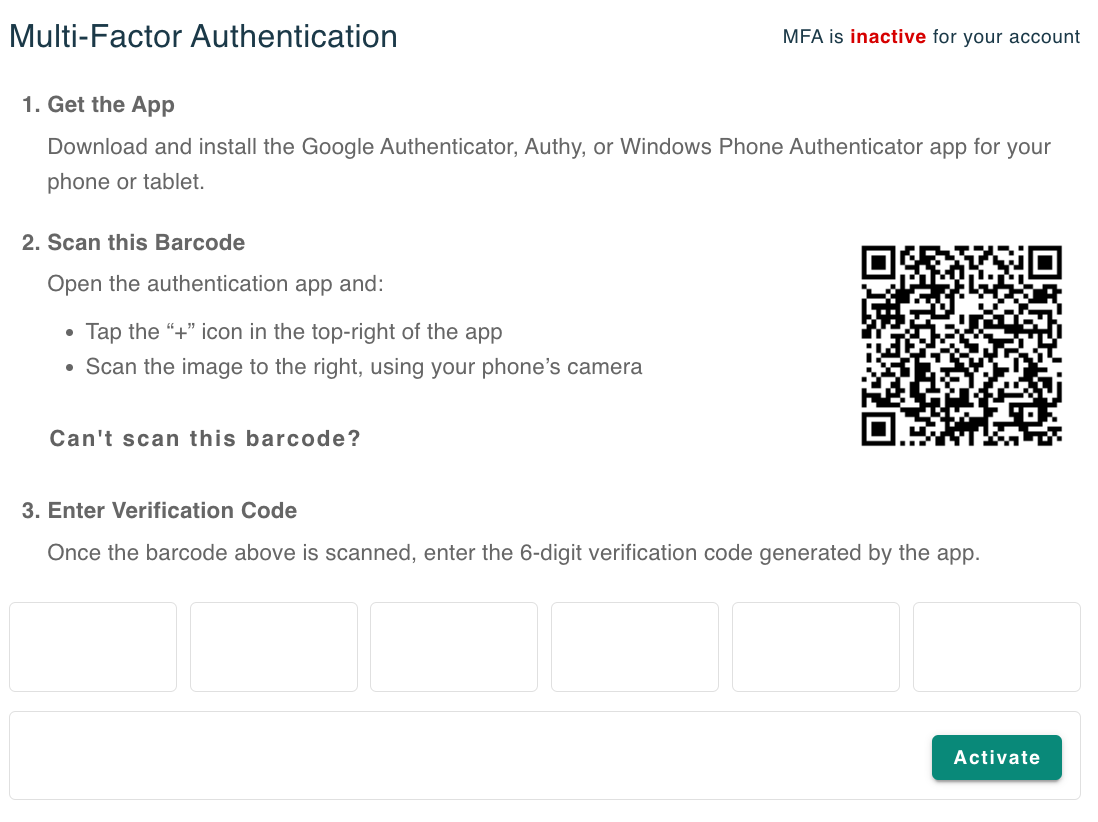This screenshot has height=822, width=1098.
Task: Click the MFA account status text
Action: coord(930,37)
